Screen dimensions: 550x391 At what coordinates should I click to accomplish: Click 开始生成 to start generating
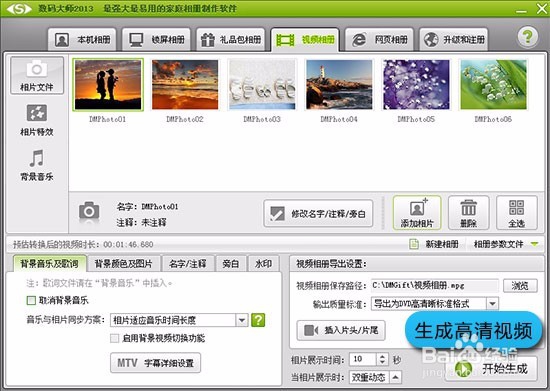pyautogui.click(x=491, y=369)
